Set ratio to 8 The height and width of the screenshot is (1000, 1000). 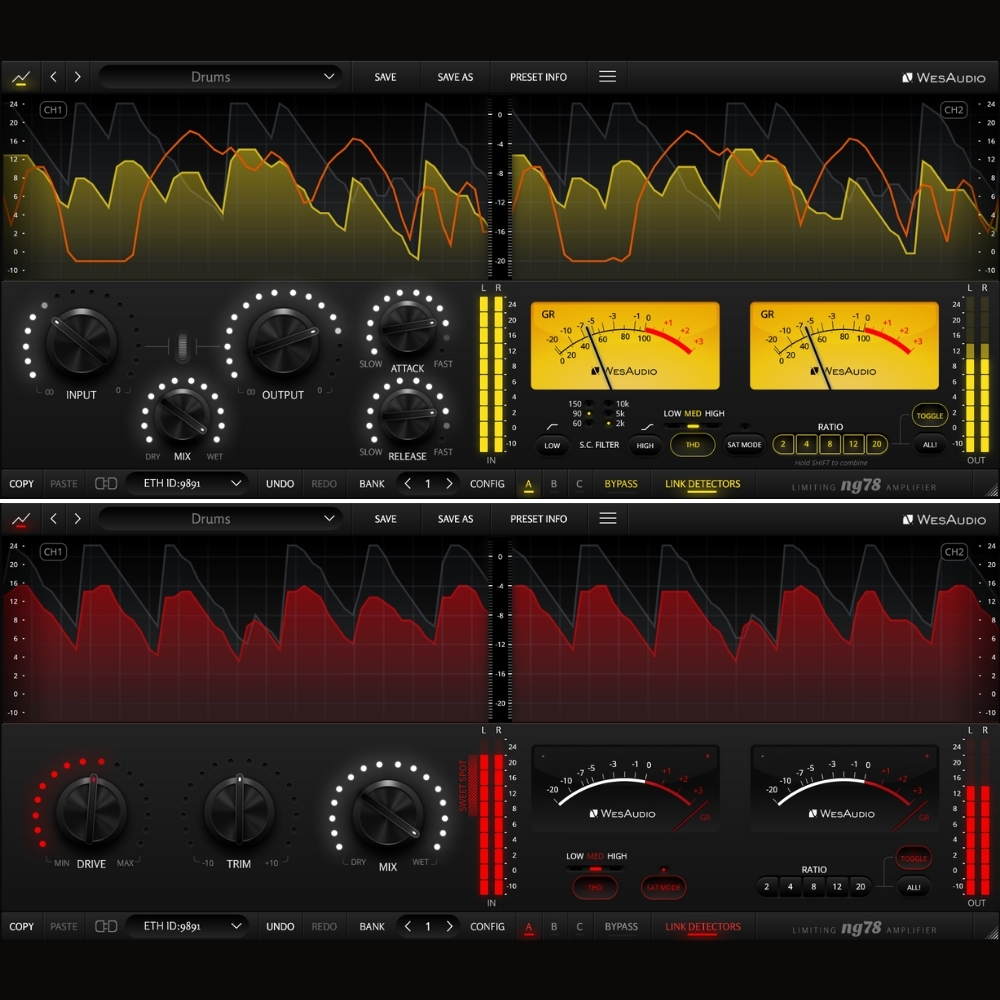[831, 443]
